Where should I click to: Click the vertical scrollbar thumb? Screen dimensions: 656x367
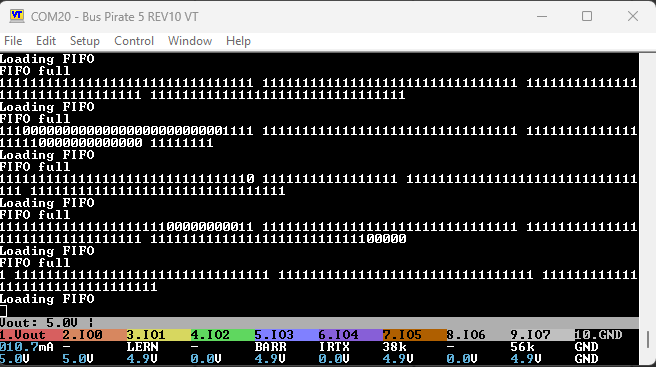pos(648,339)
